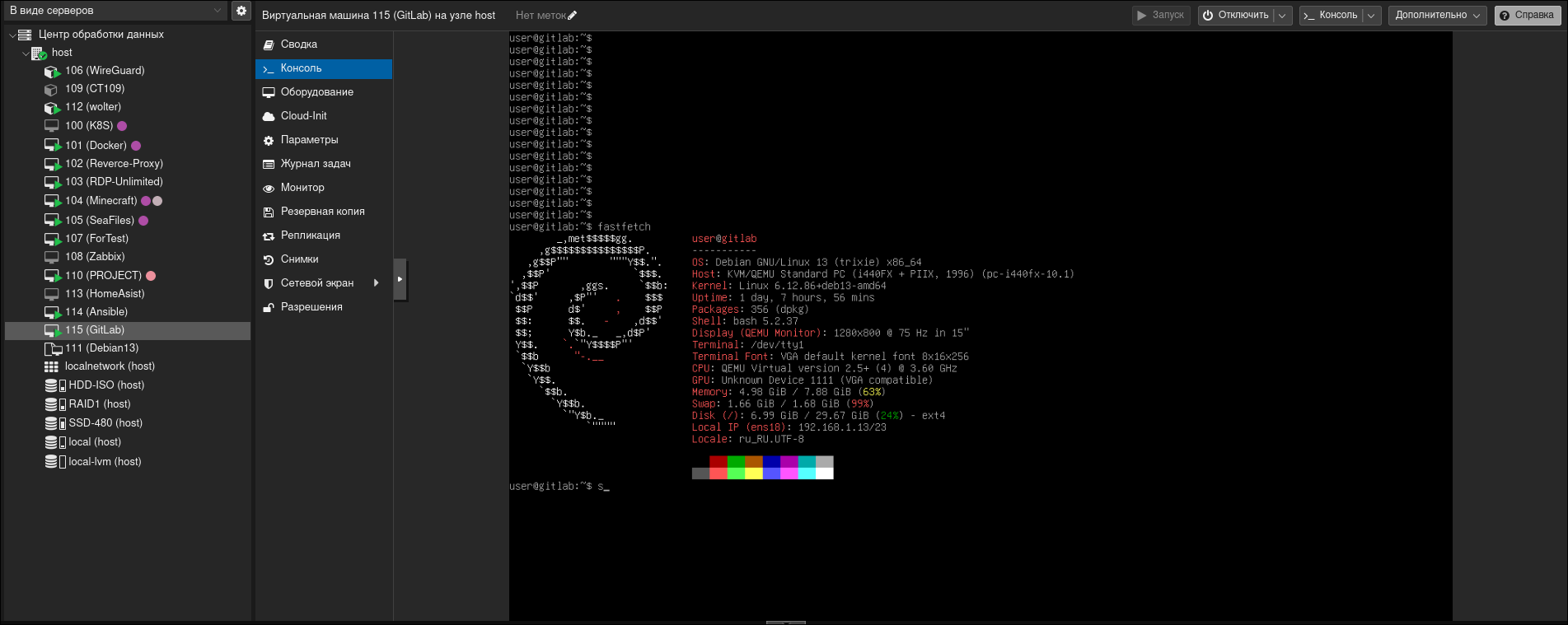
Task: Expand the Firewall submenu arrow
Action: 377,283
